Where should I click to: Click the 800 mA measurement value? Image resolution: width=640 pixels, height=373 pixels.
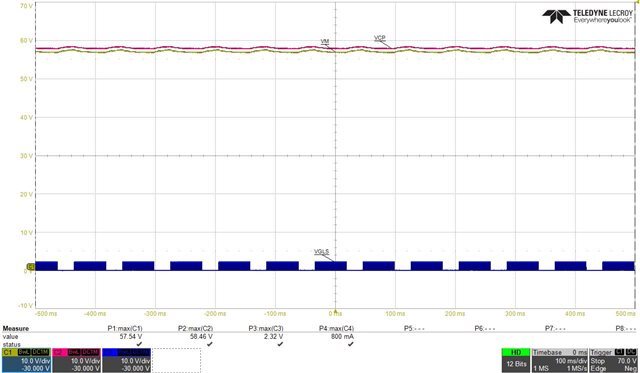click(x=342, y=337)
